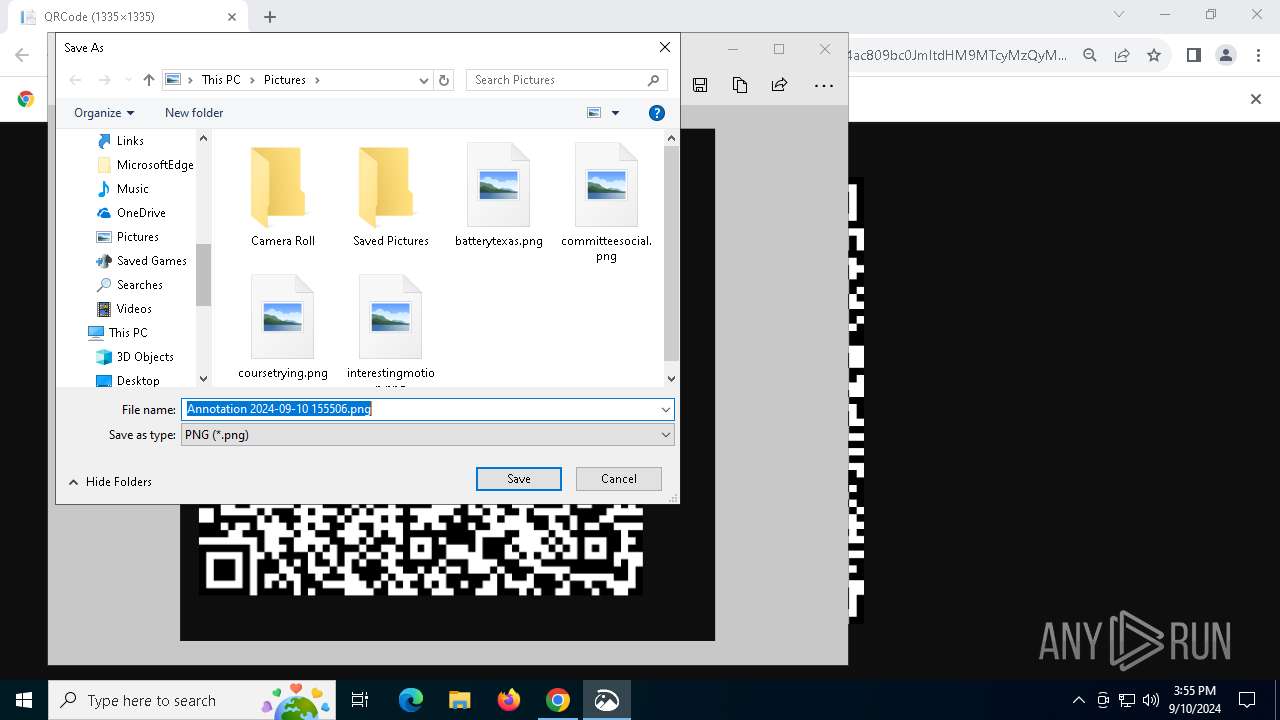
Task: Click Chrome share page icon
Action: [x=1122, y=55]
